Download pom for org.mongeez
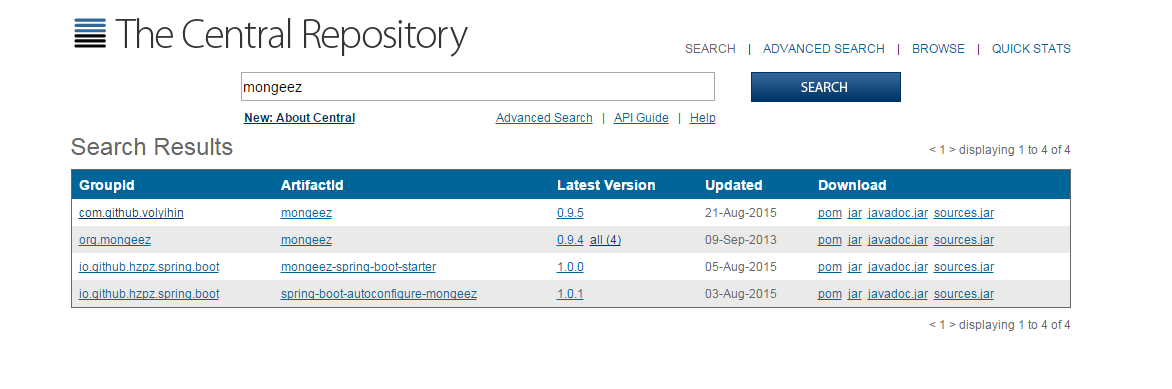 click(830, 240)
